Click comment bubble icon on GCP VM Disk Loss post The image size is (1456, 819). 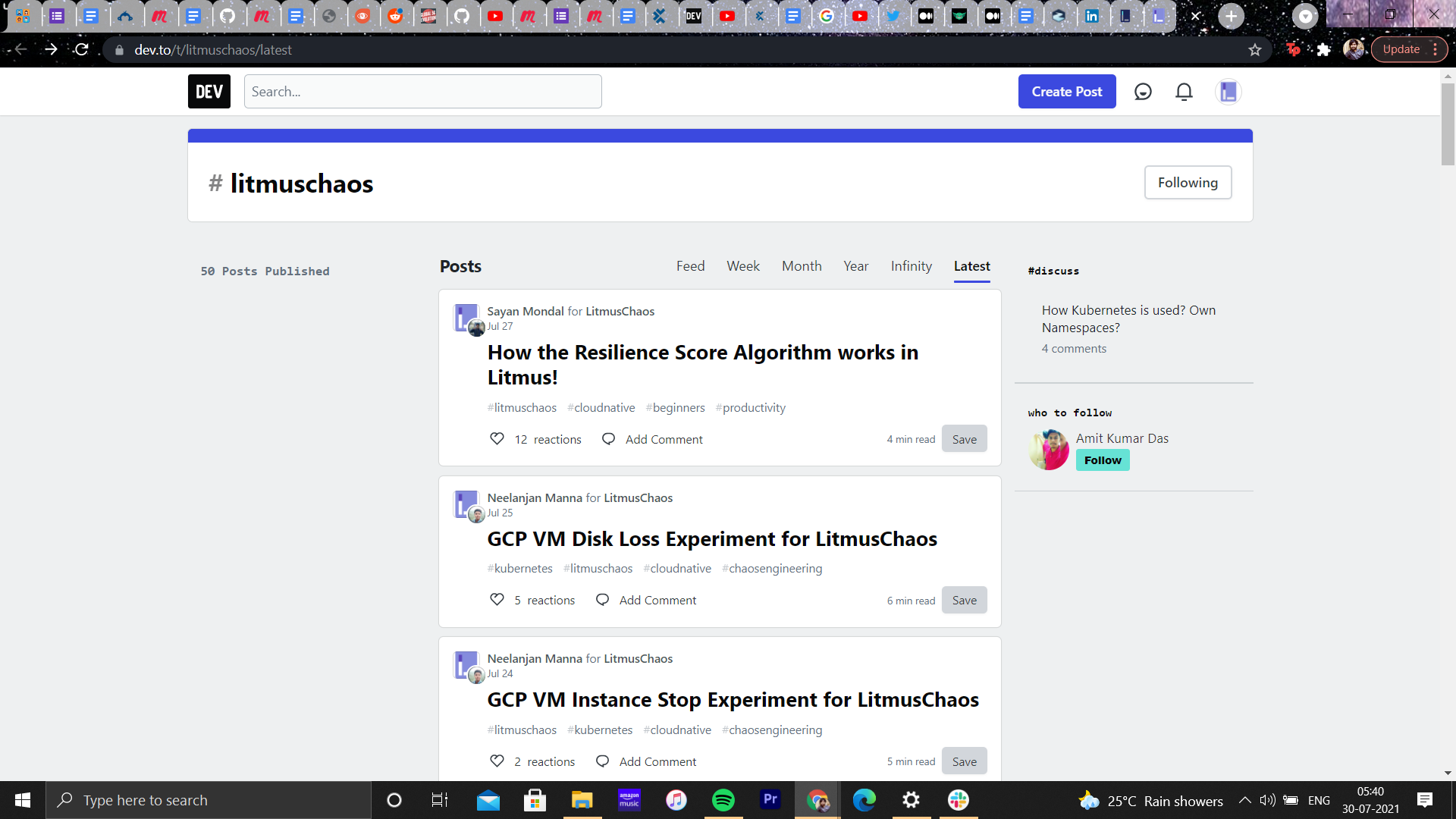point(602,600)
